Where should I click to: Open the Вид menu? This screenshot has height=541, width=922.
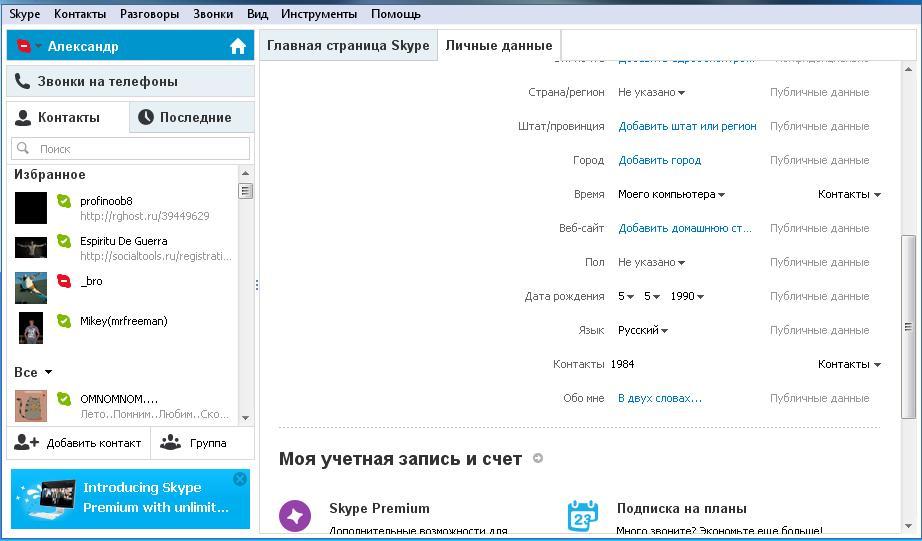pyautogui.click(x=257, y=14)
